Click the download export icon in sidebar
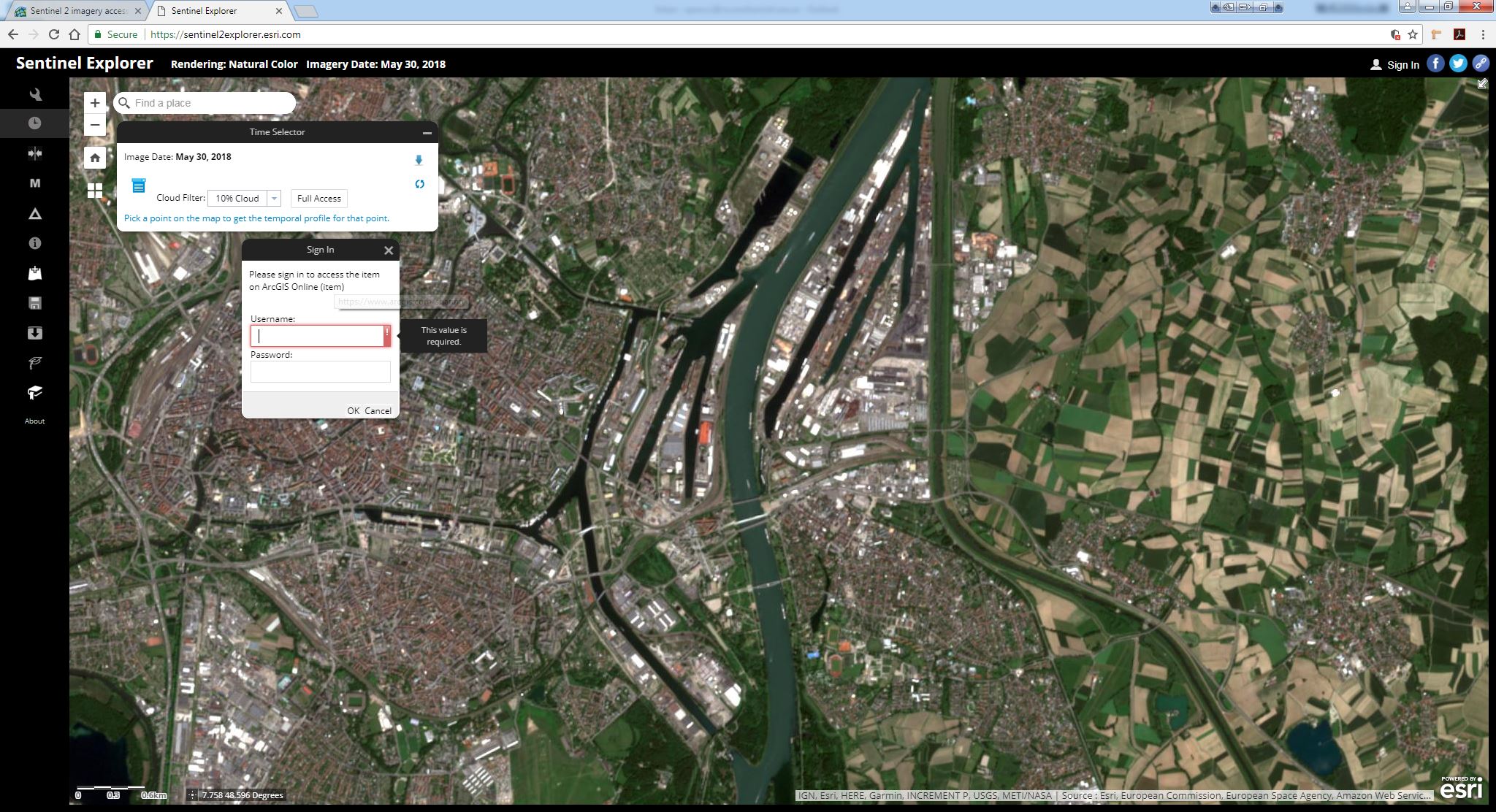1496x812 pixels. pos(34,333)
